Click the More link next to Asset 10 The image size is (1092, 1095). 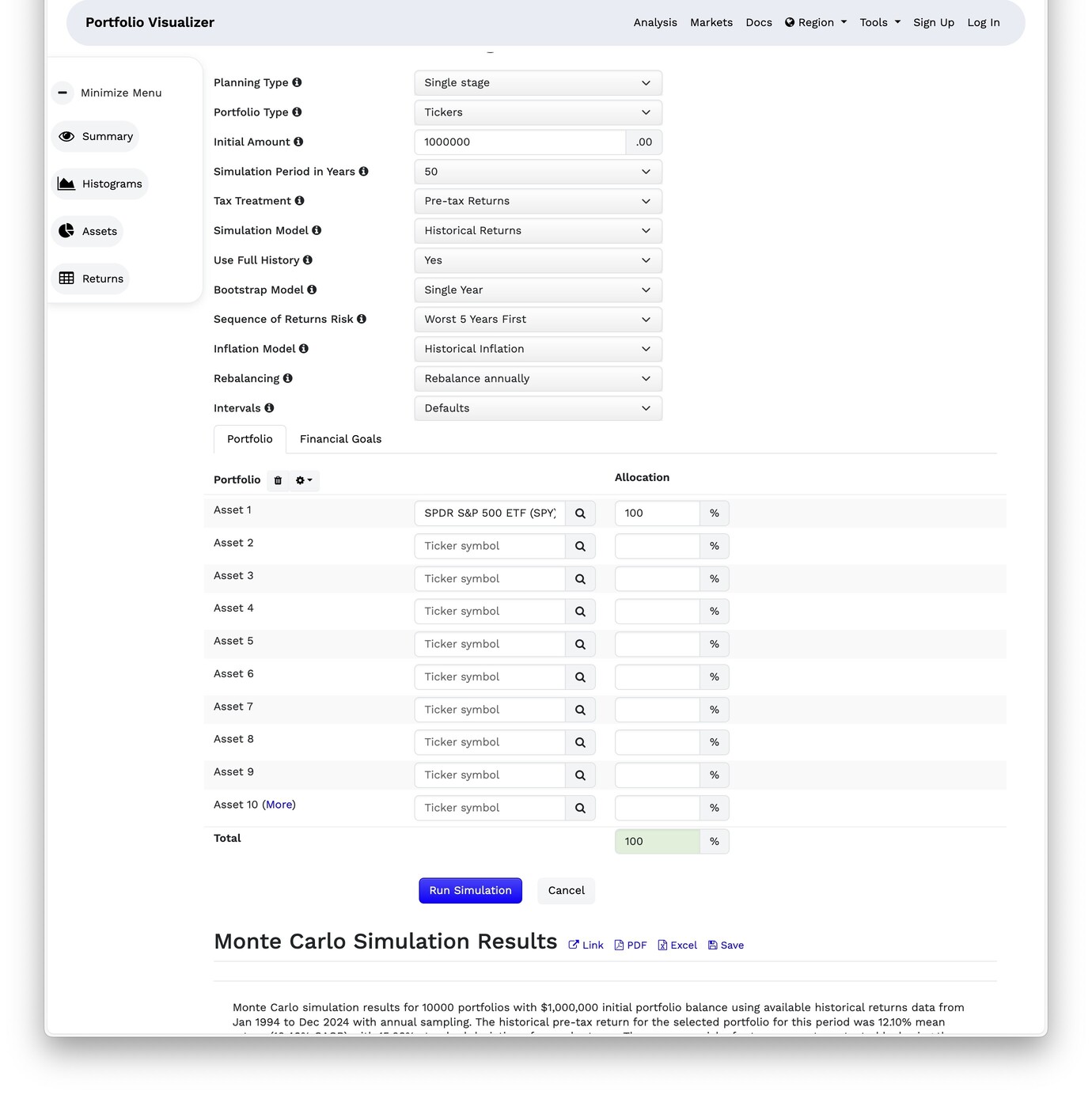[x=279, y=805]
